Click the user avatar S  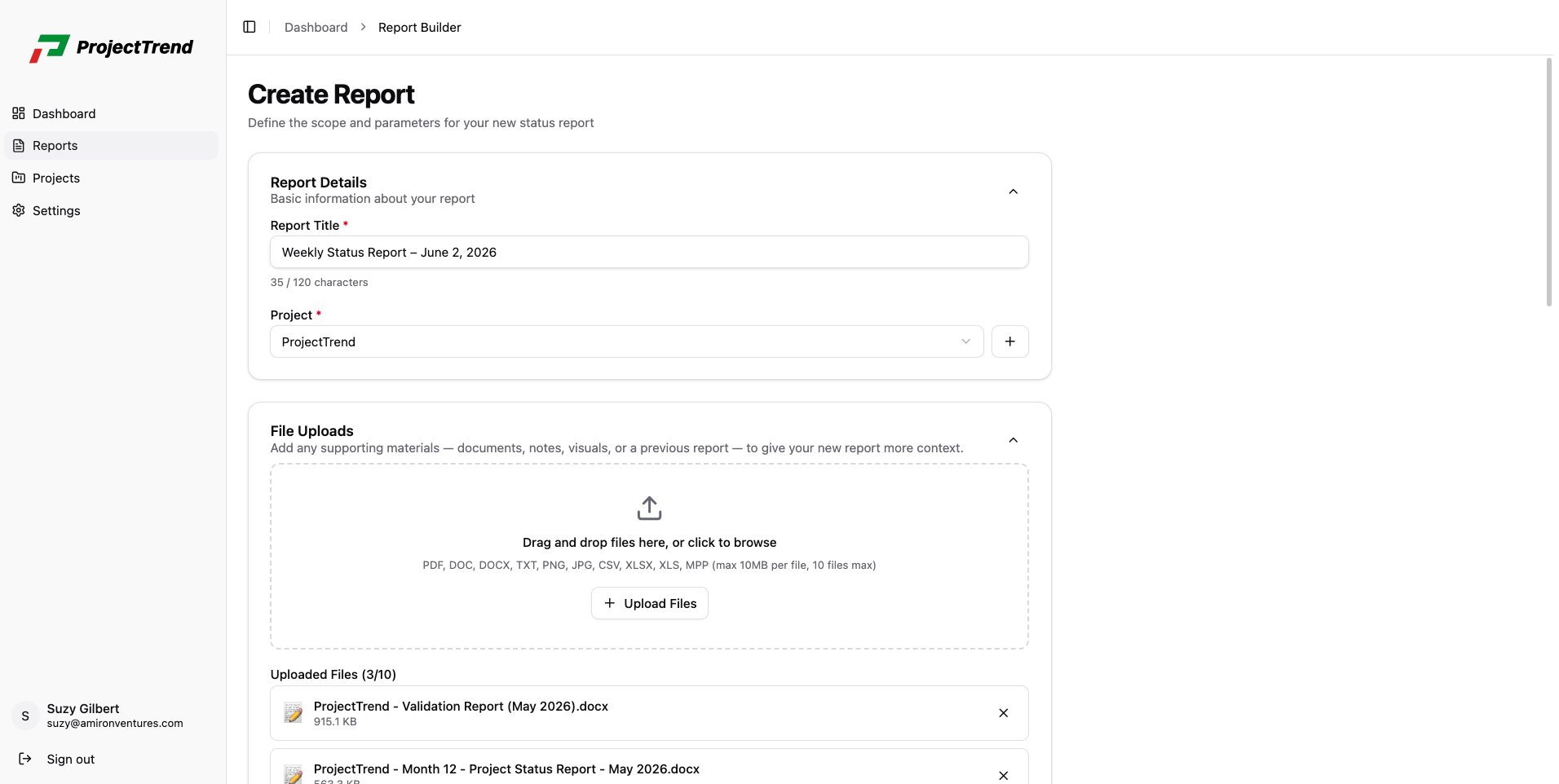click(x=25, y=716)
